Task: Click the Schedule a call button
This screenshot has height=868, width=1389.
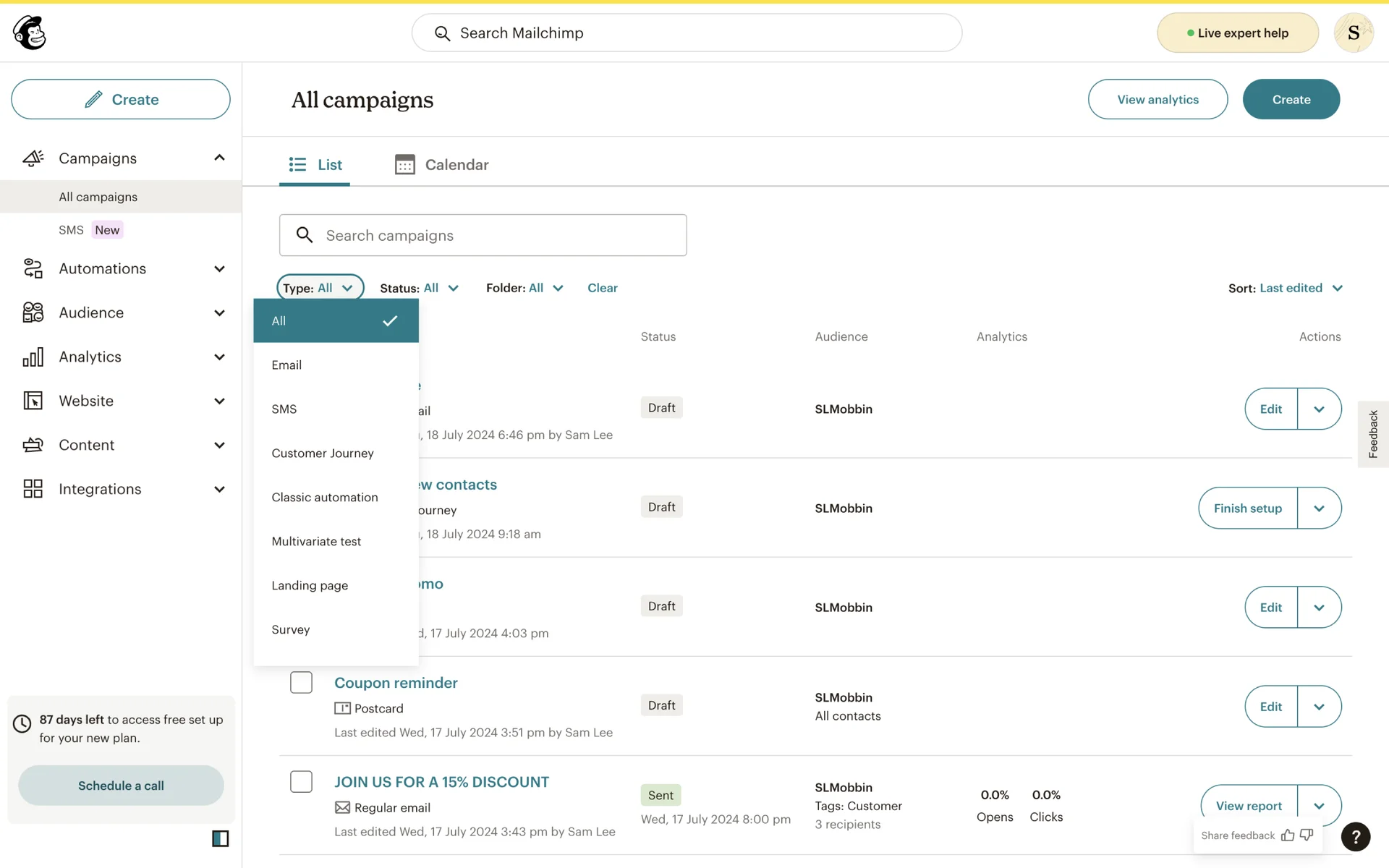Action: [x=121, y=786]
